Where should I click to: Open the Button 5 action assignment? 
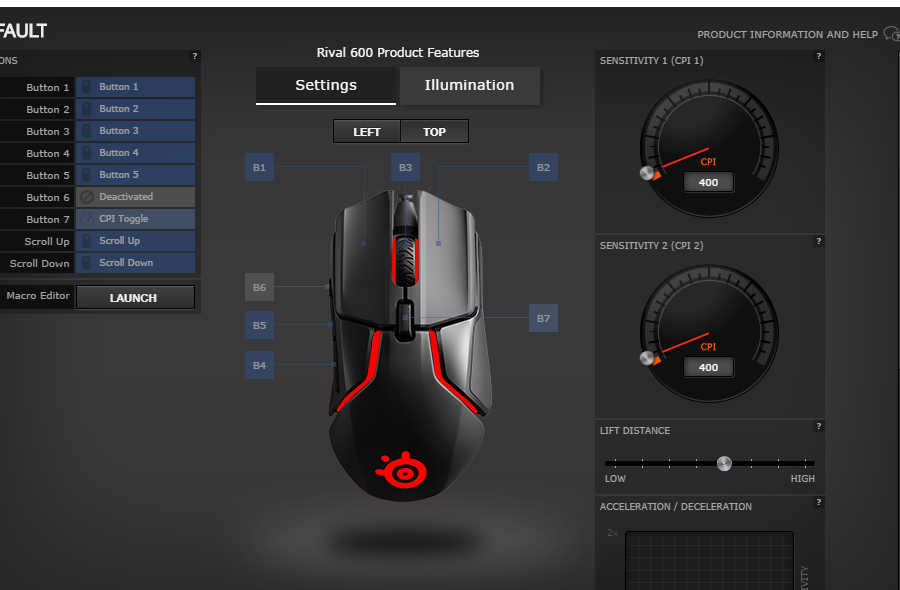[x=135, y=175]
